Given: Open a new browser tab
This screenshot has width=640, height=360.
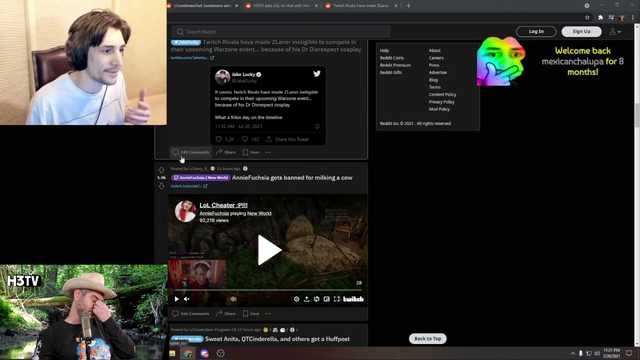Looking at the screenshot, I should click(409, 6).
